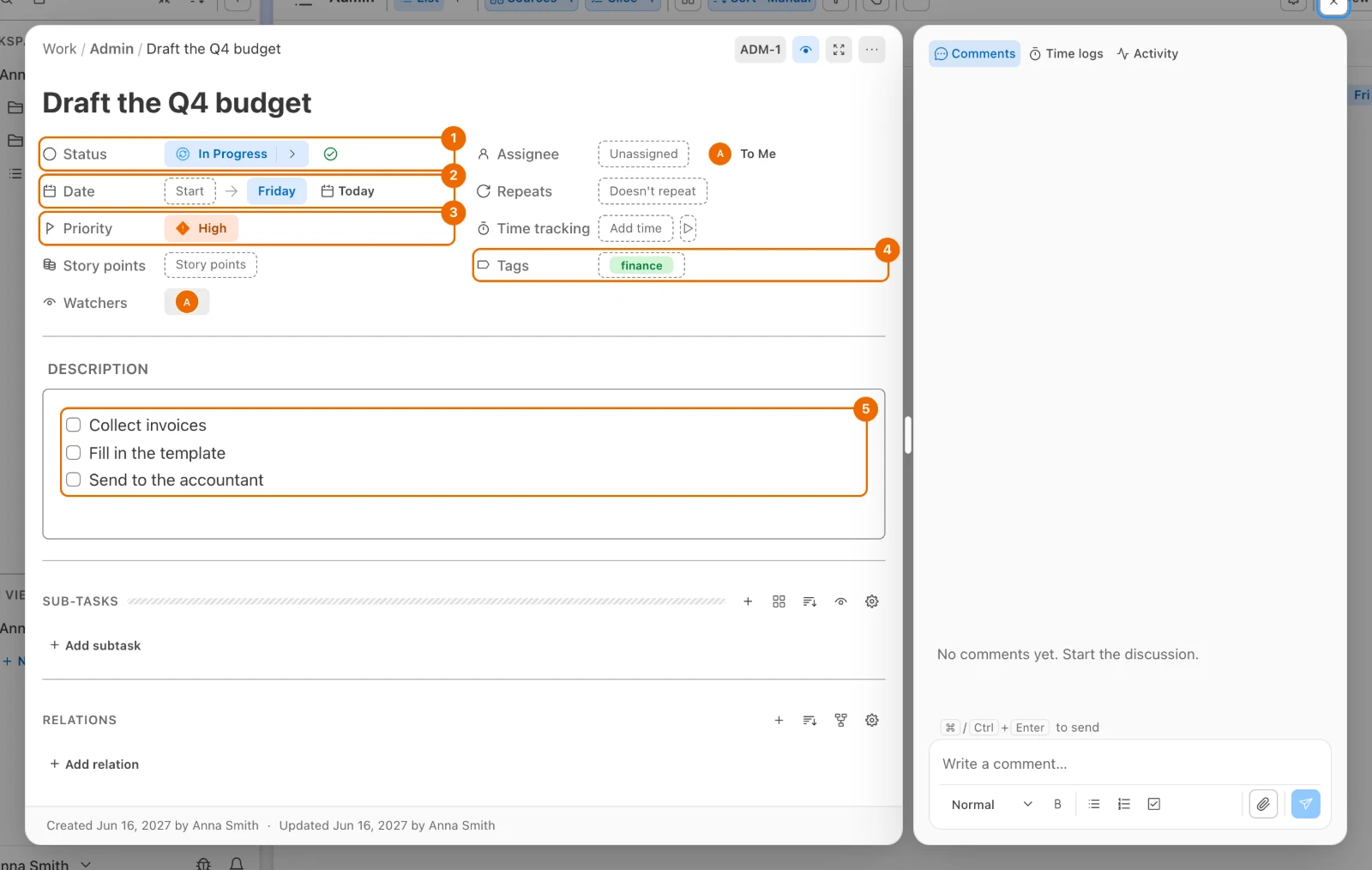Toggle sub-tasks visibility eye icon

point(841,601)
